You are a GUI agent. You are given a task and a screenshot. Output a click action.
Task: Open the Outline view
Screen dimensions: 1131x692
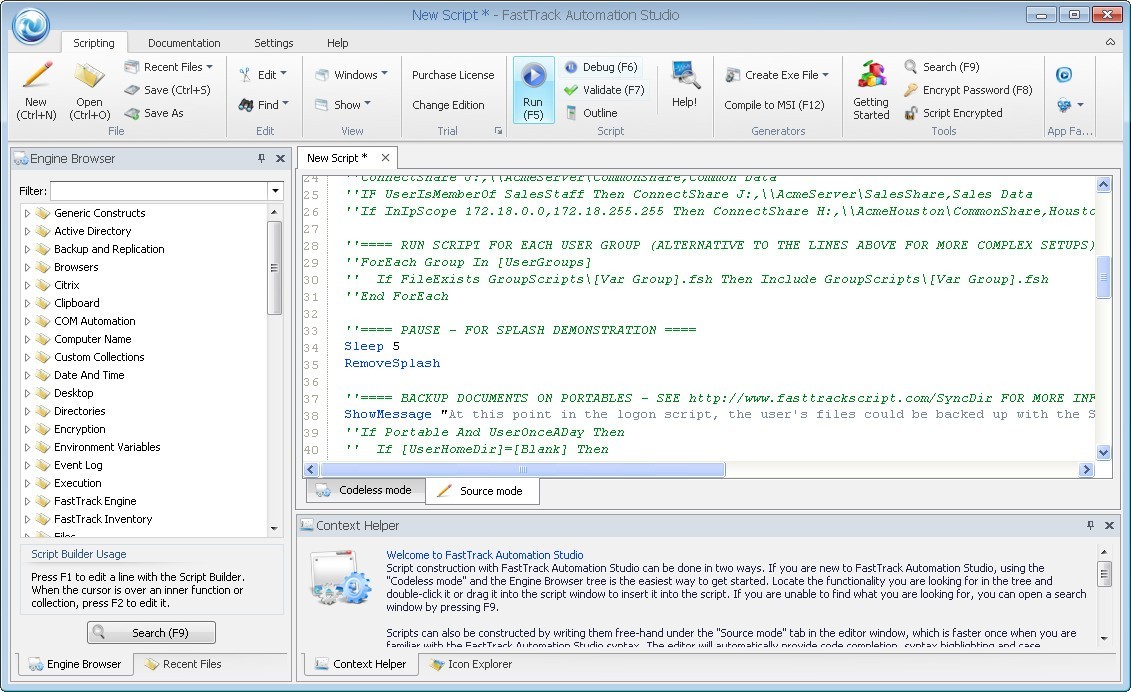591,113
